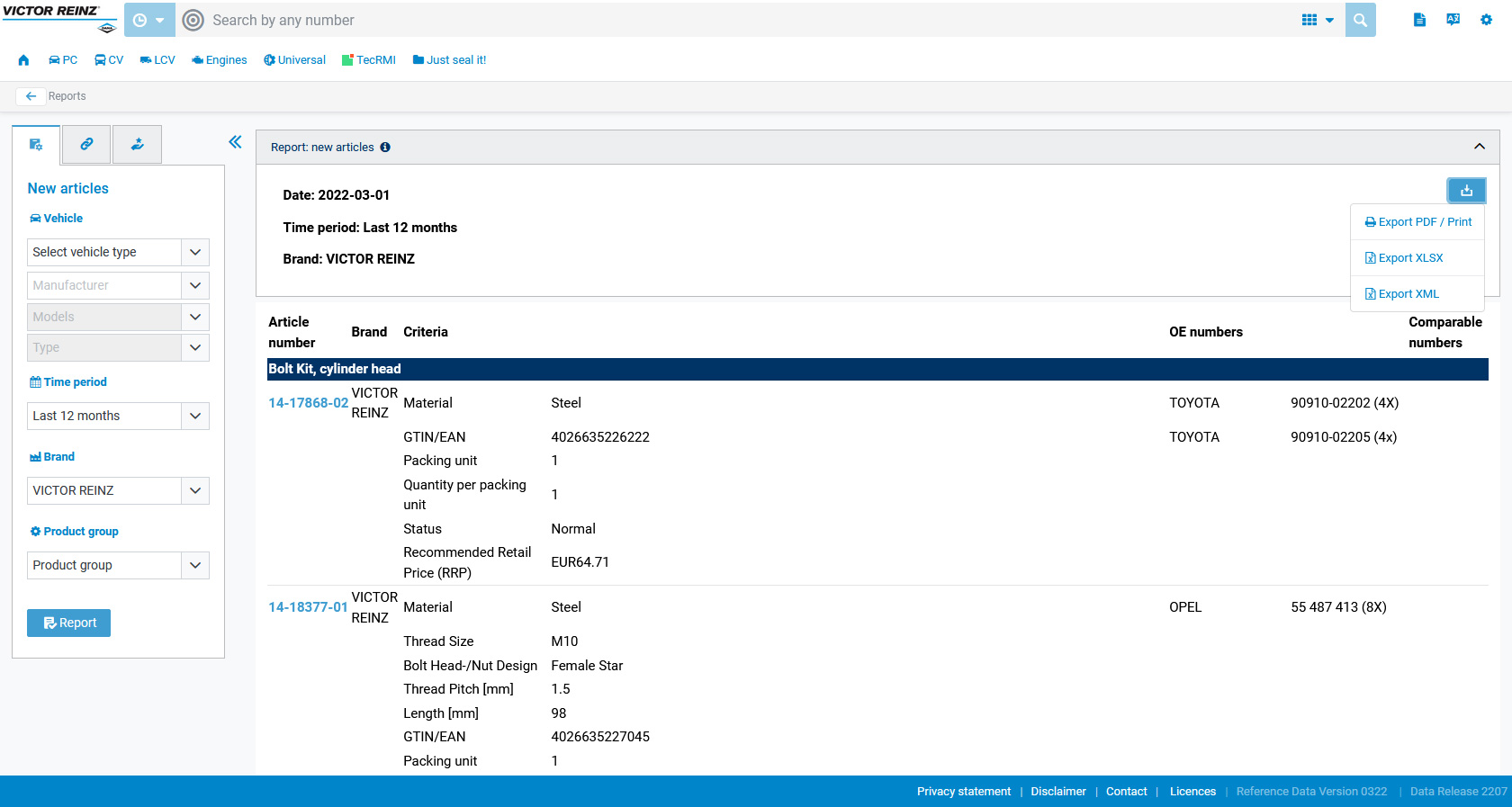1512x807 pixels.
Task: Select the third report tab icon
Action: pos(138,145)
